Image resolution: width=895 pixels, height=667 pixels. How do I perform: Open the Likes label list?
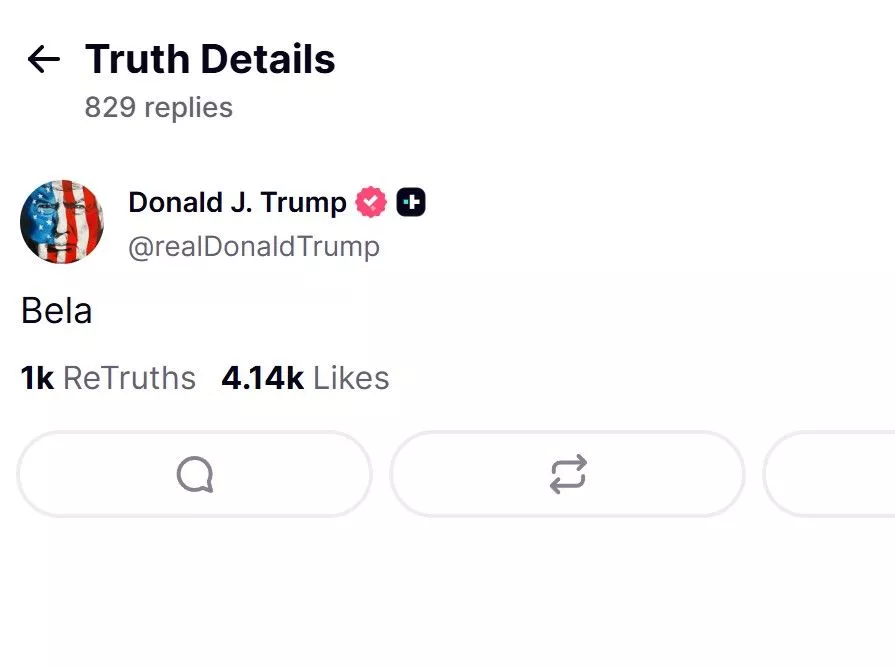coord(351,378)
